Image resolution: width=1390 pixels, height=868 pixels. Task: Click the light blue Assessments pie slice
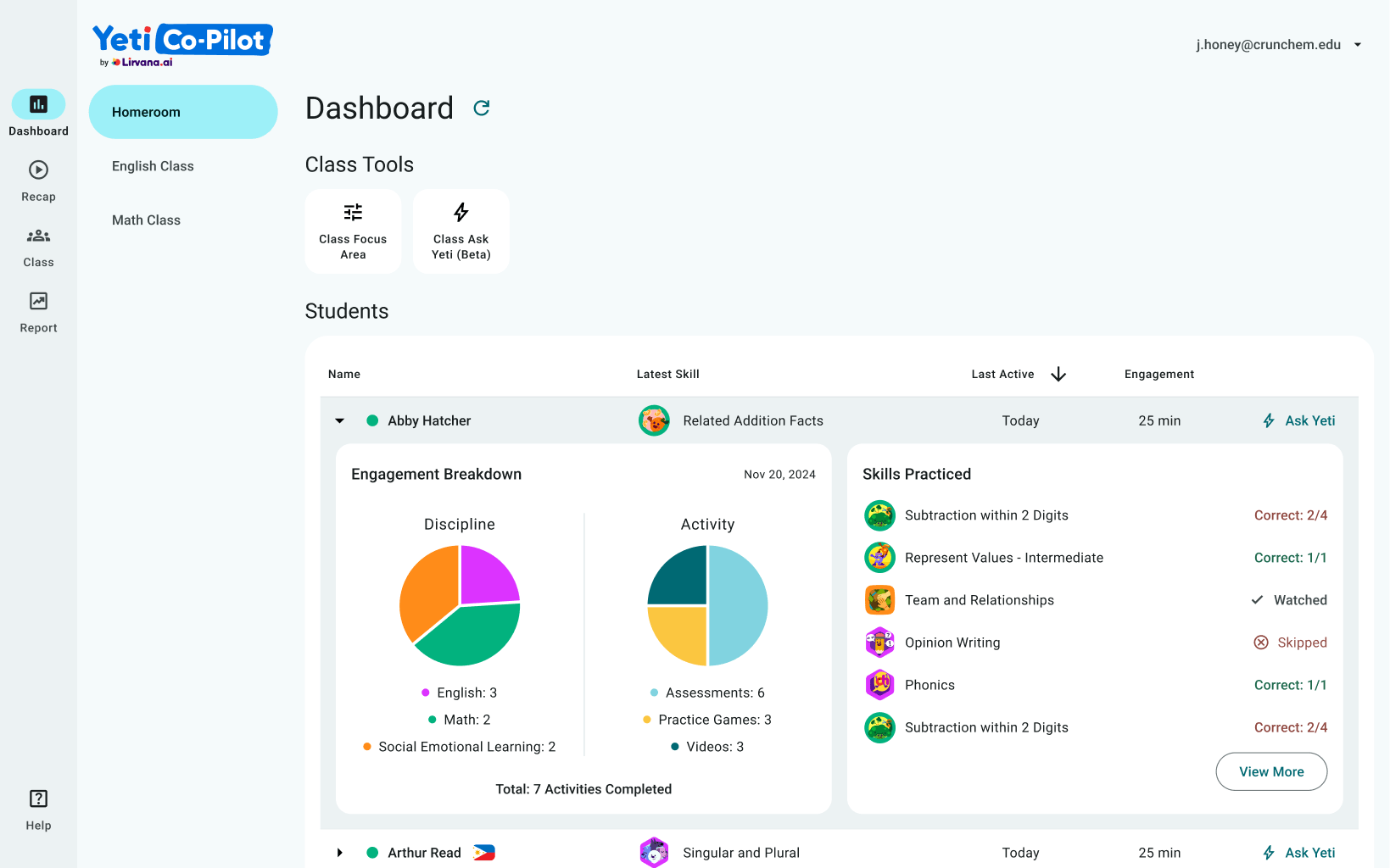click(738, 605)
